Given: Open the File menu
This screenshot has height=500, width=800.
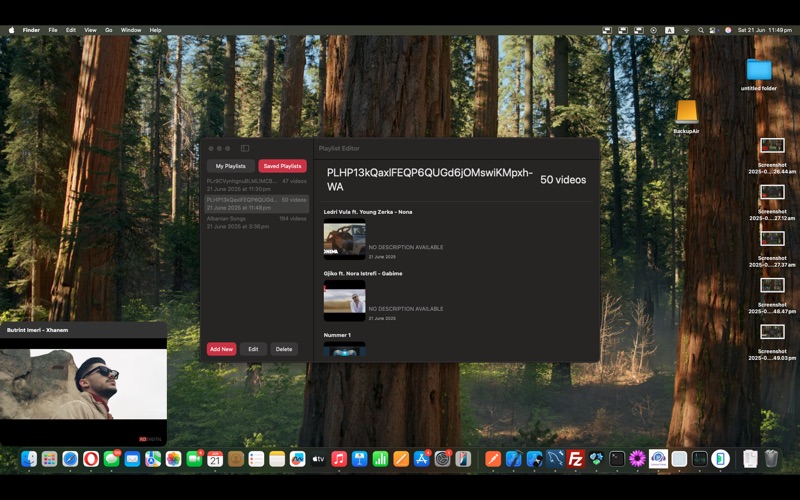Looking at the screenshot, I should click(53, 30).
